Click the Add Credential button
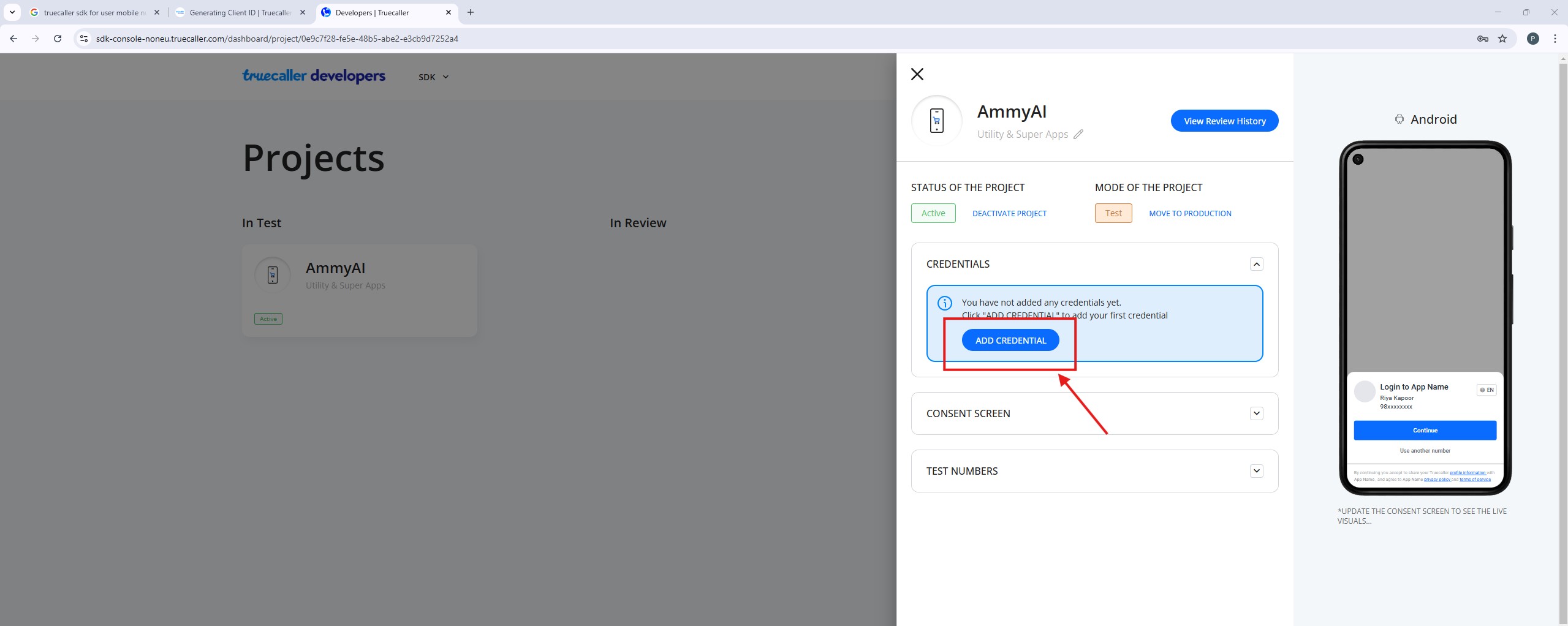Screen dimensions: 1568x626 [x=1010, y=341]
